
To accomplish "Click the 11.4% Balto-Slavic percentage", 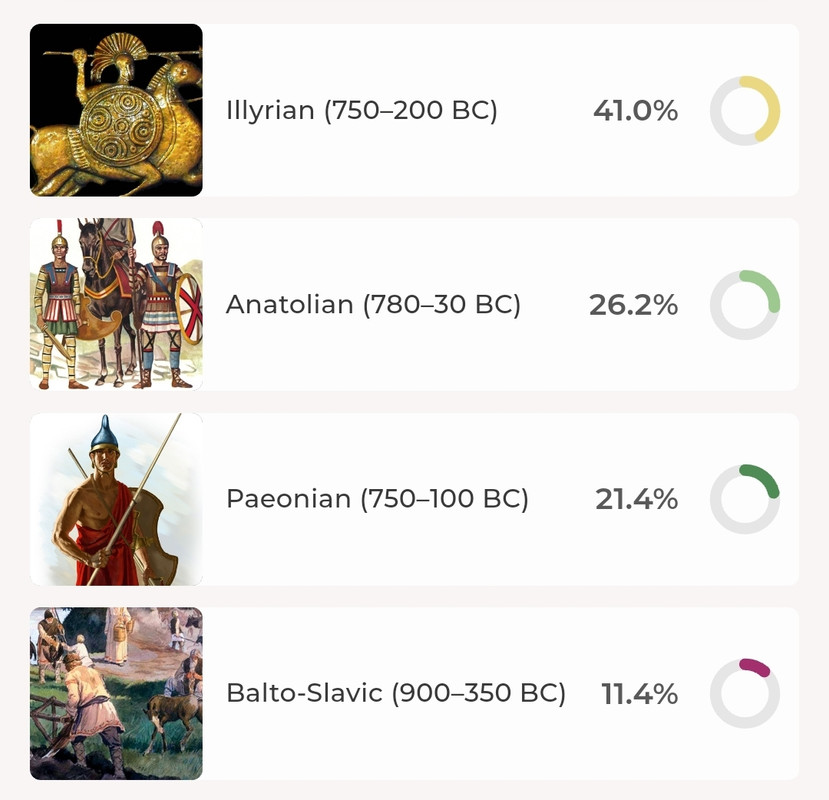I will click(639, 694).
